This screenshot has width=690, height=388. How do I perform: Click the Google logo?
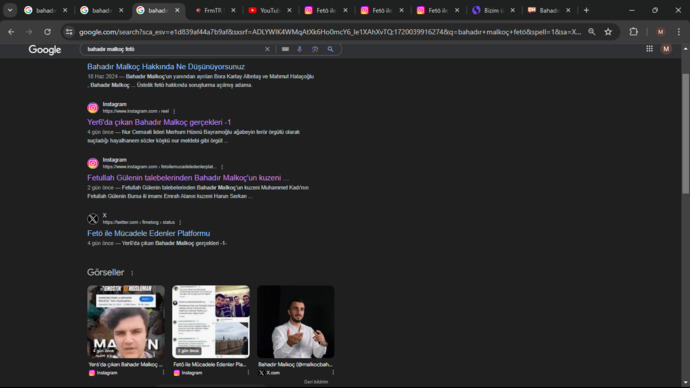pos(45,50)
